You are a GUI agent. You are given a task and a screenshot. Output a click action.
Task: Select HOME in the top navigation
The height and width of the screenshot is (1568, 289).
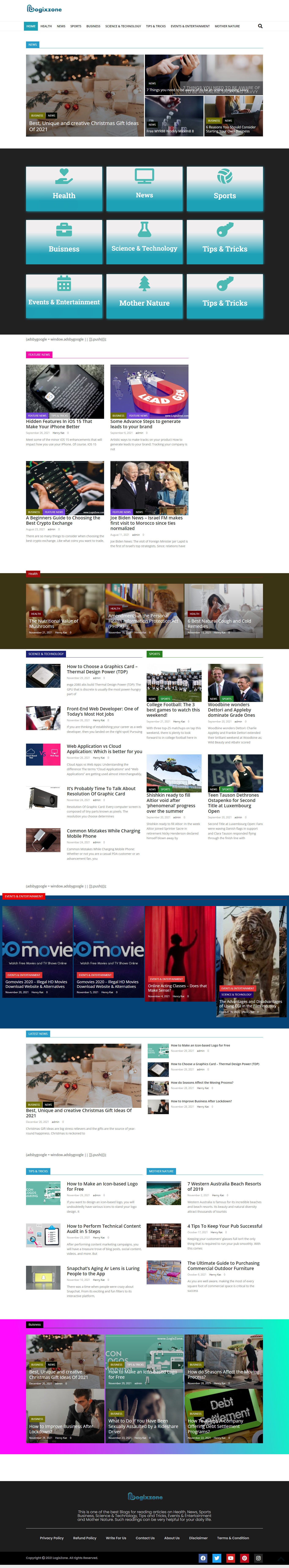click(31, 26)
